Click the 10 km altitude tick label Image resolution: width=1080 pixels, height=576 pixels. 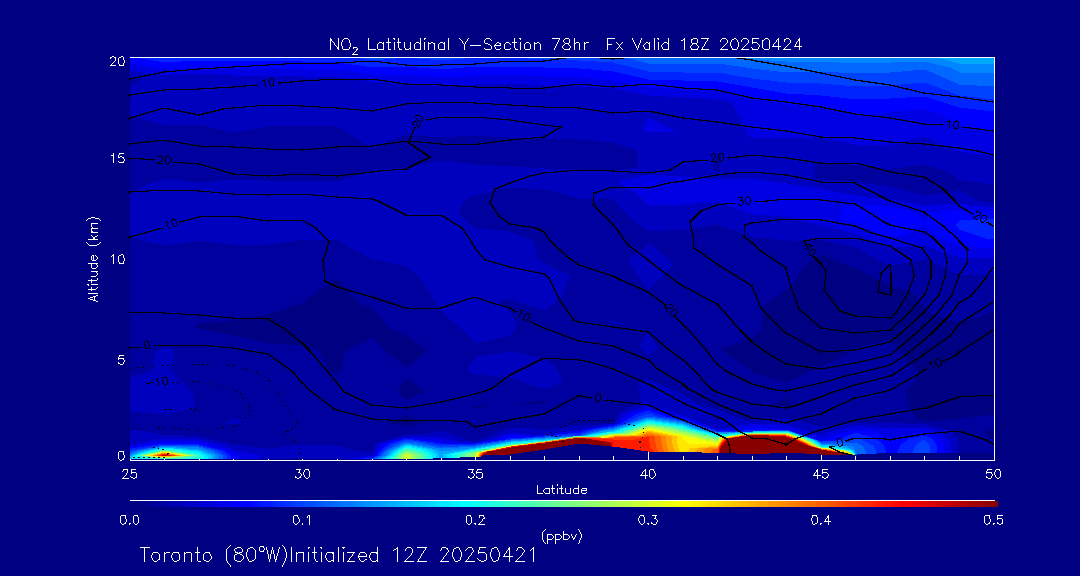pyautogui.click(x=115, y=258)
